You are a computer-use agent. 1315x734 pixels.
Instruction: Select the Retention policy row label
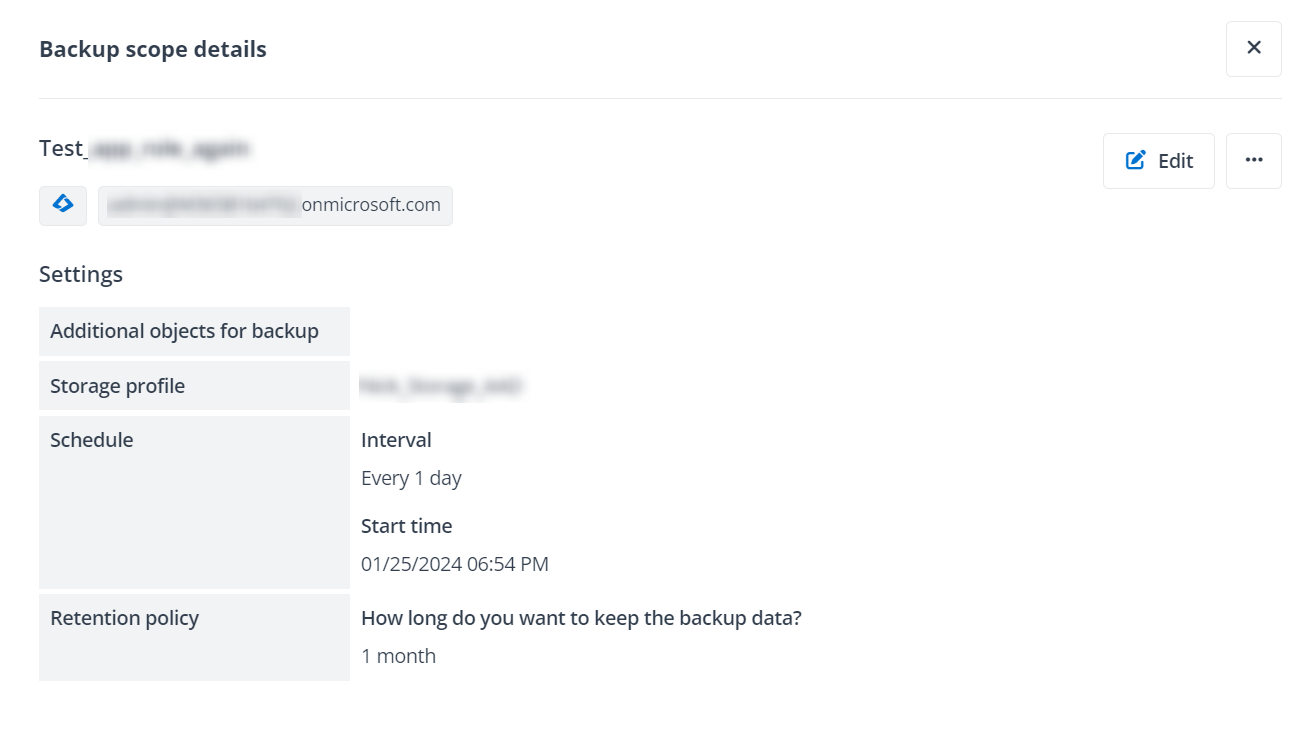pos(124,618)
